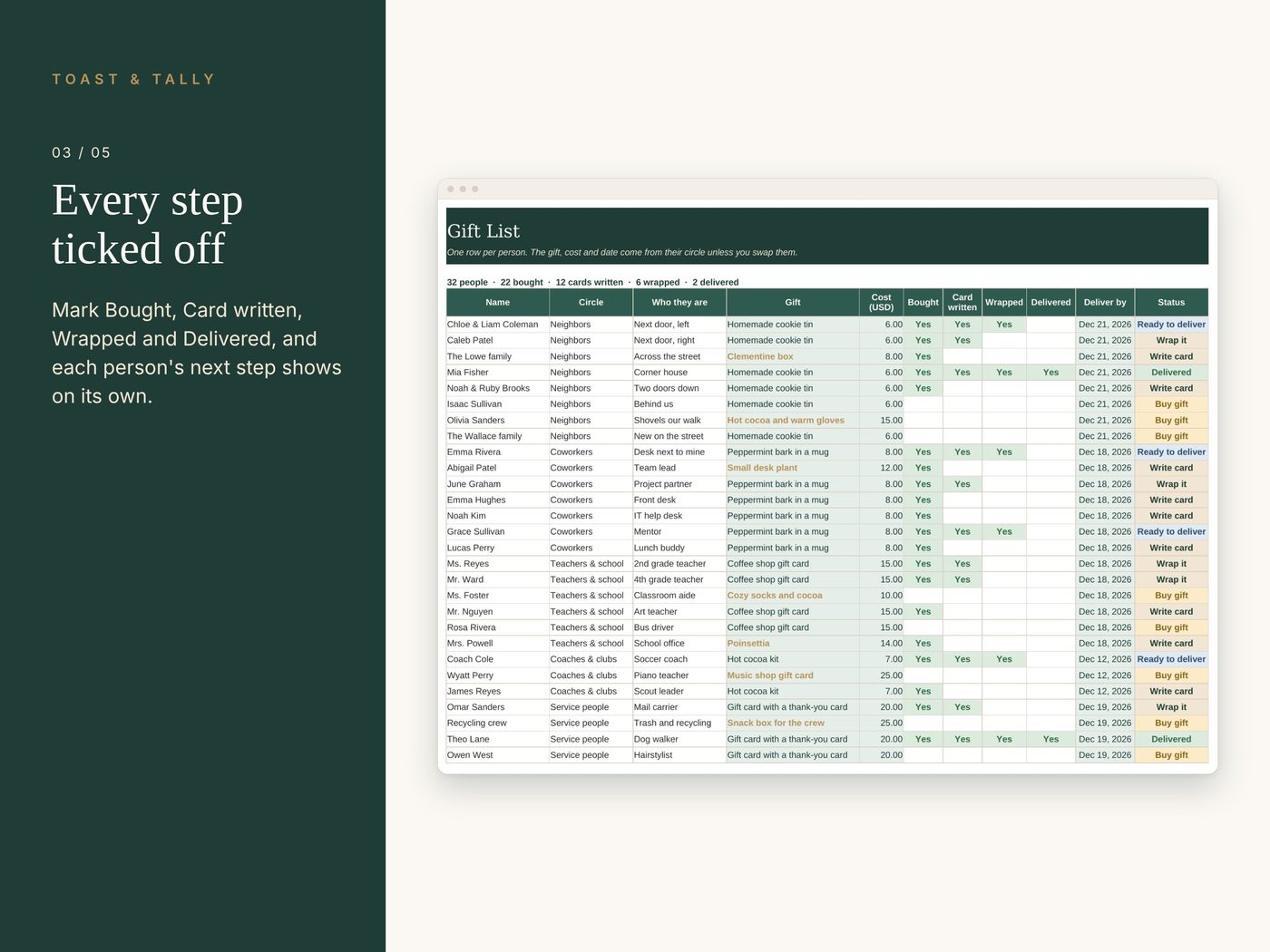This screenshot has width=1270, height=952.
Task: Select the Hot cocoa and warm gloves cell
Action: tap(793, 421)
